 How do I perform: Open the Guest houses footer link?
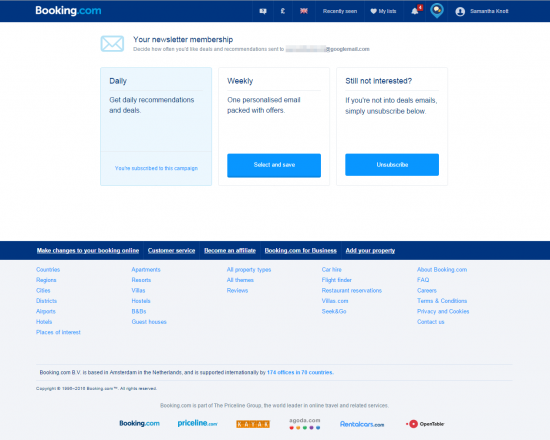149,322
